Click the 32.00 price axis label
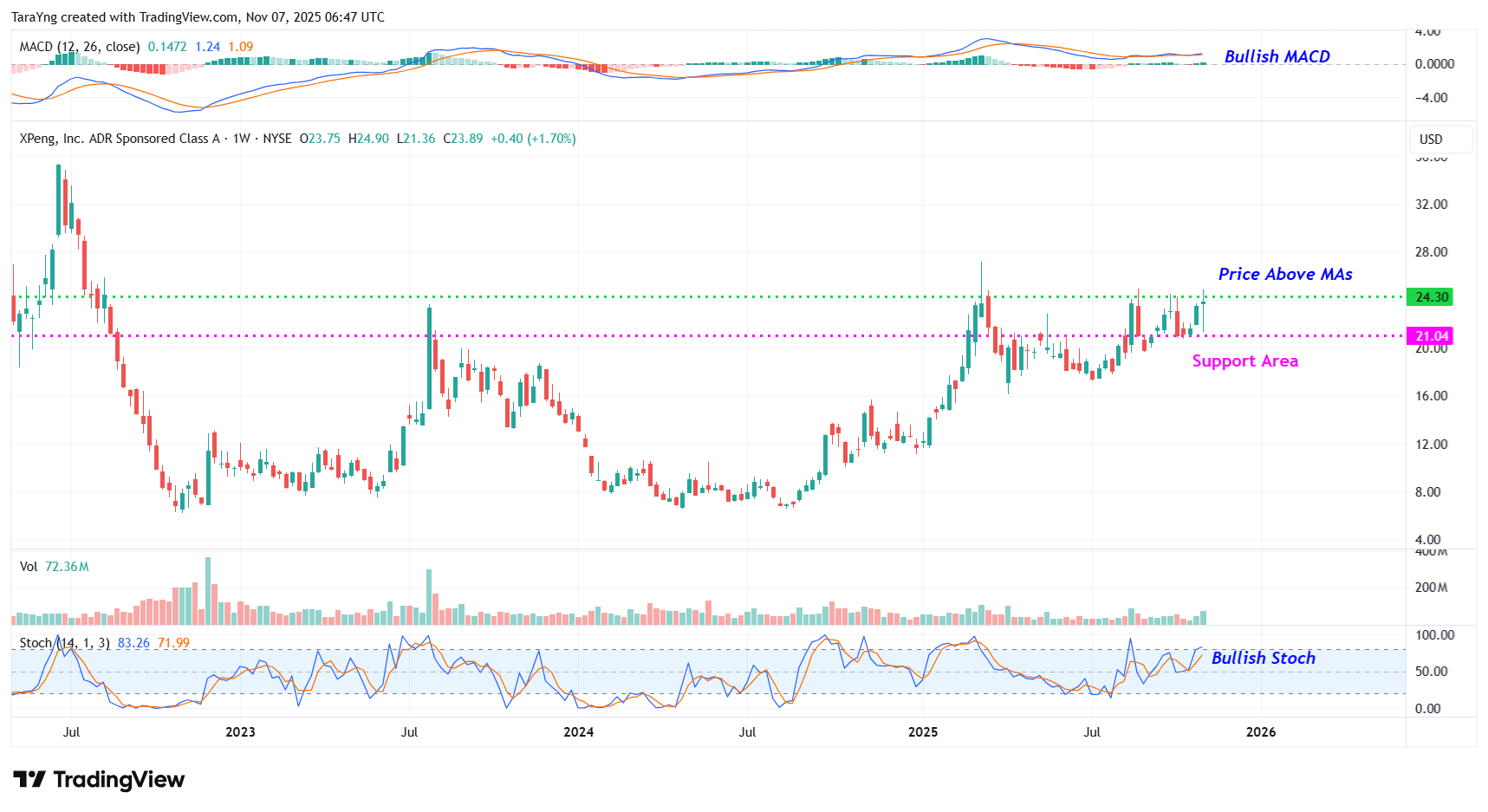The width and height of the screenshot is (1488, 812). coord(1431,205)
